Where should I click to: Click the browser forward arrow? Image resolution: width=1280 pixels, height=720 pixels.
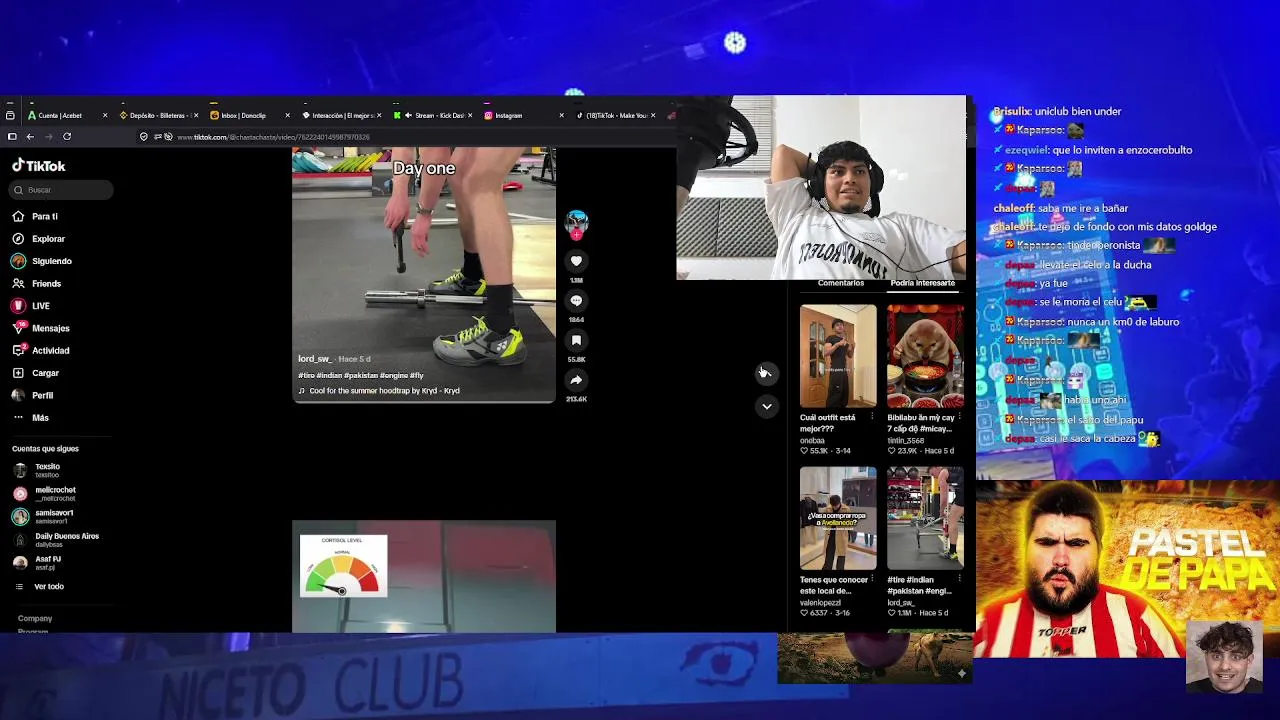(48, 137)
